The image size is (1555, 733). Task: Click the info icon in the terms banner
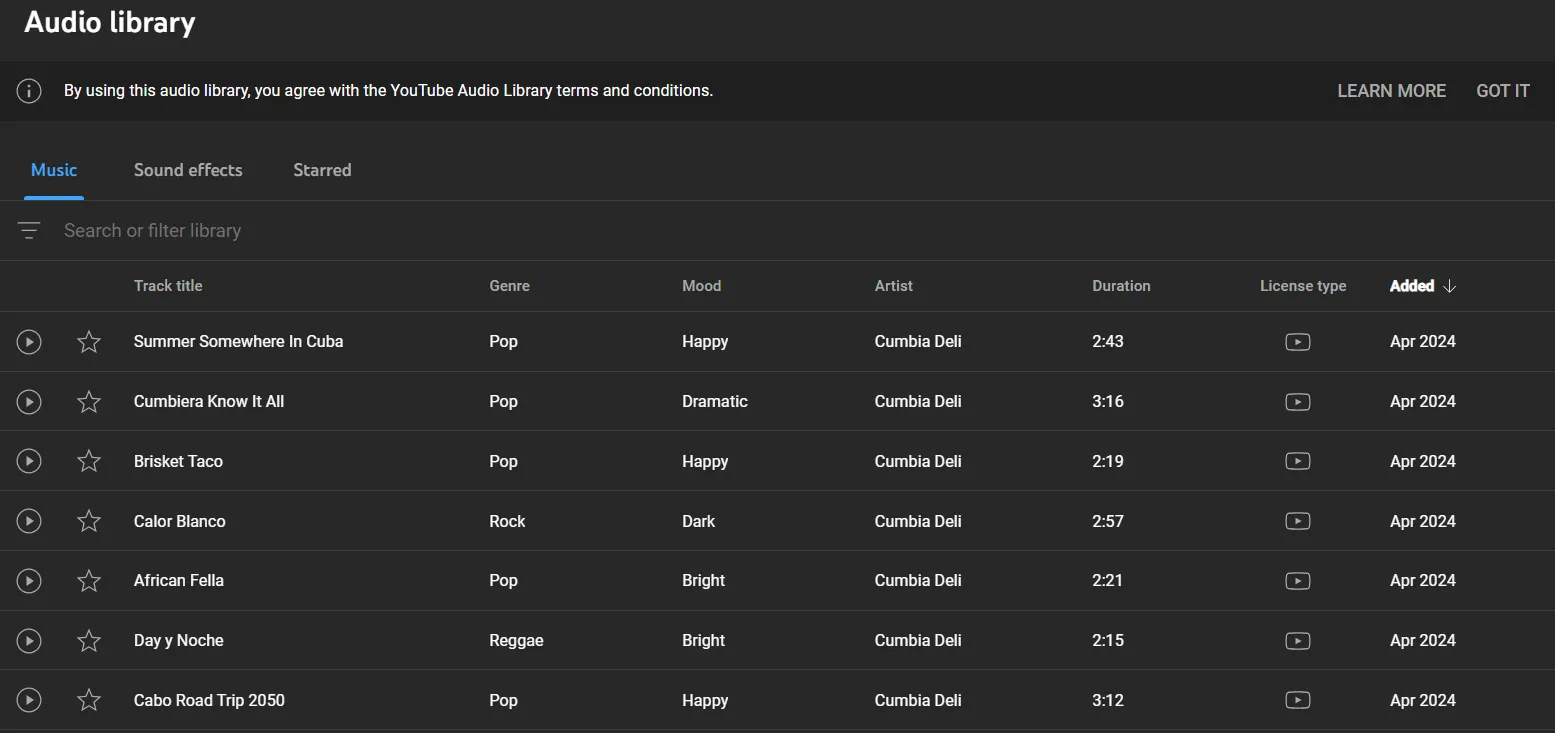[29, 91]
